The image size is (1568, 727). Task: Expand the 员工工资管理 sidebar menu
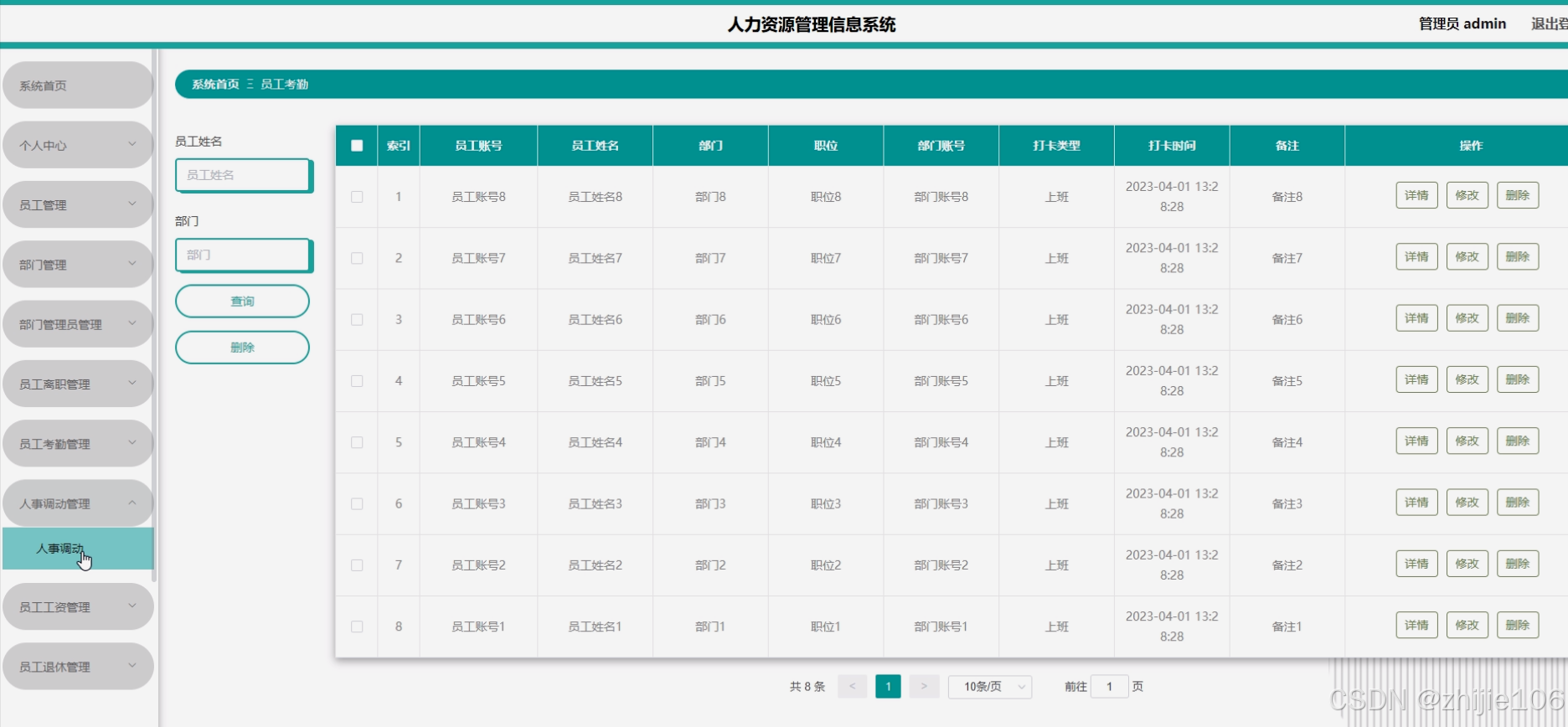point(78,606)
